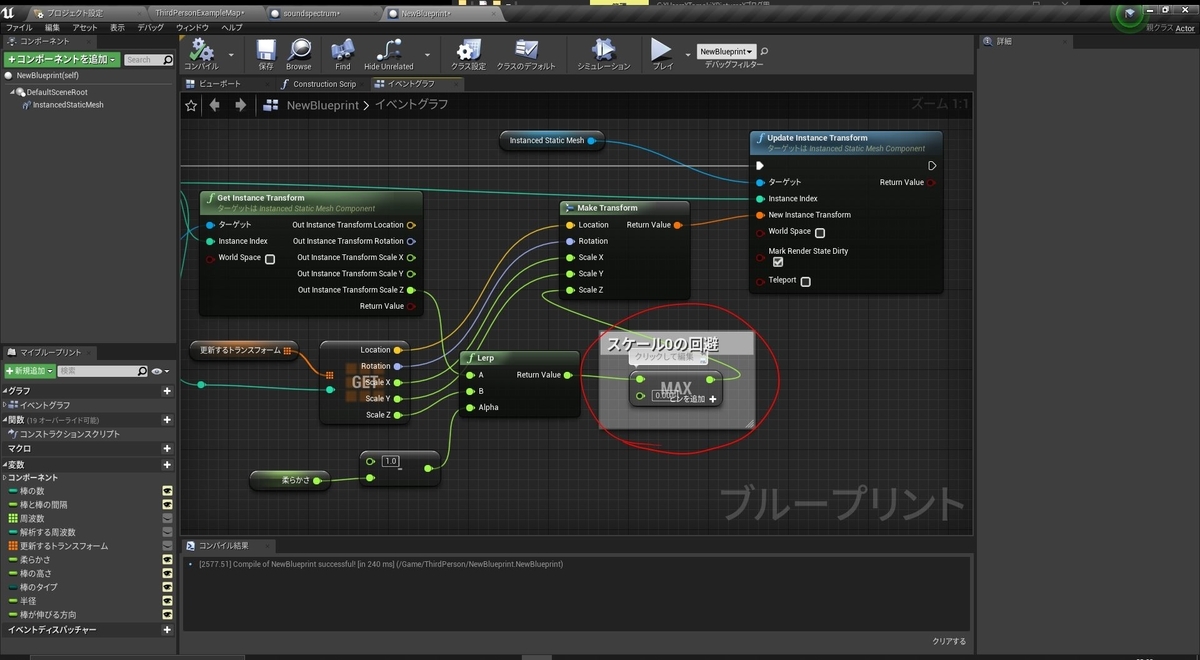Toggle the eye icon for 棒と棒の間隔 variable
The image size is (1200, 660).
pos(167,505)
